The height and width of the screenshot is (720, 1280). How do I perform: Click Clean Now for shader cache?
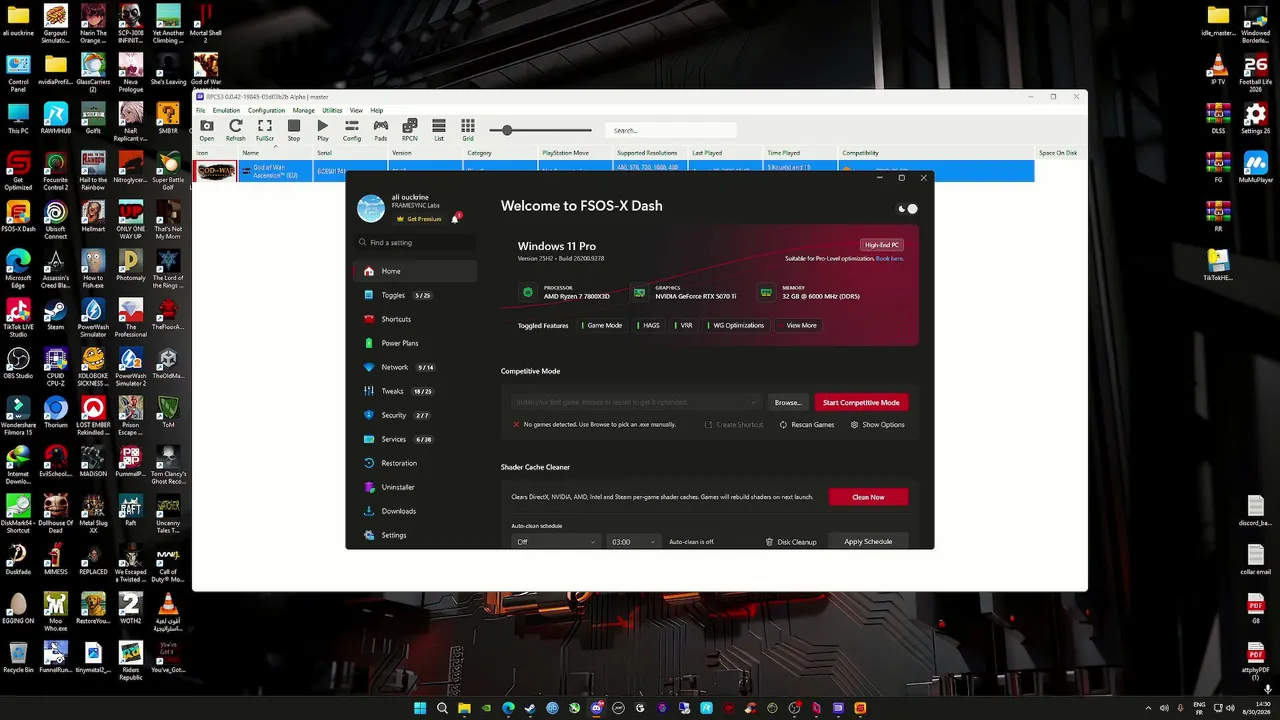tap(868, 497)
